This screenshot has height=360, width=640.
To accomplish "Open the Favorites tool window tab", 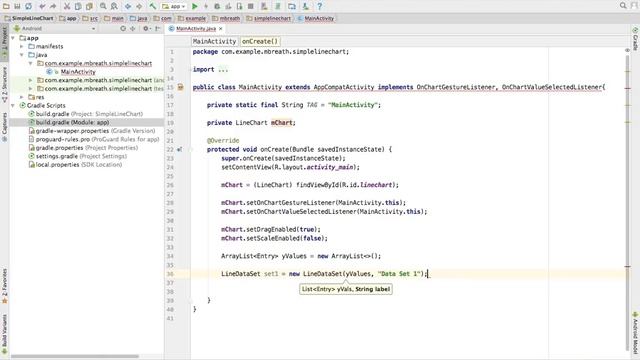I will click(4, 286).
